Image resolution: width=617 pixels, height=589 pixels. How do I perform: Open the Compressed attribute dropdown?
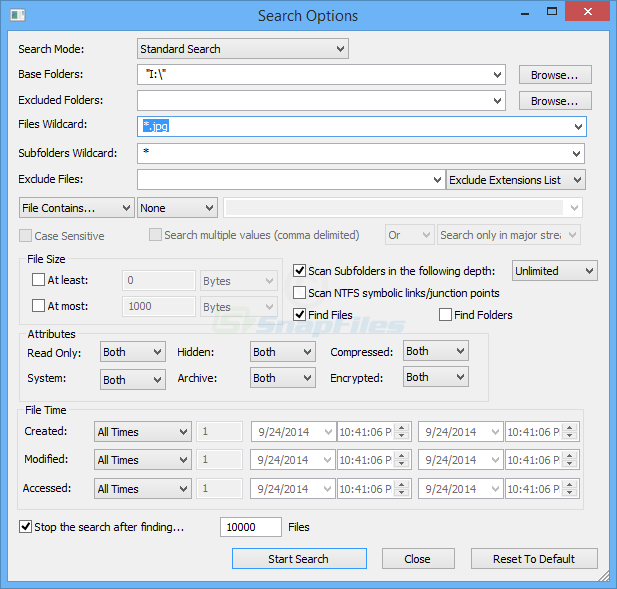[x=436, y=351]
